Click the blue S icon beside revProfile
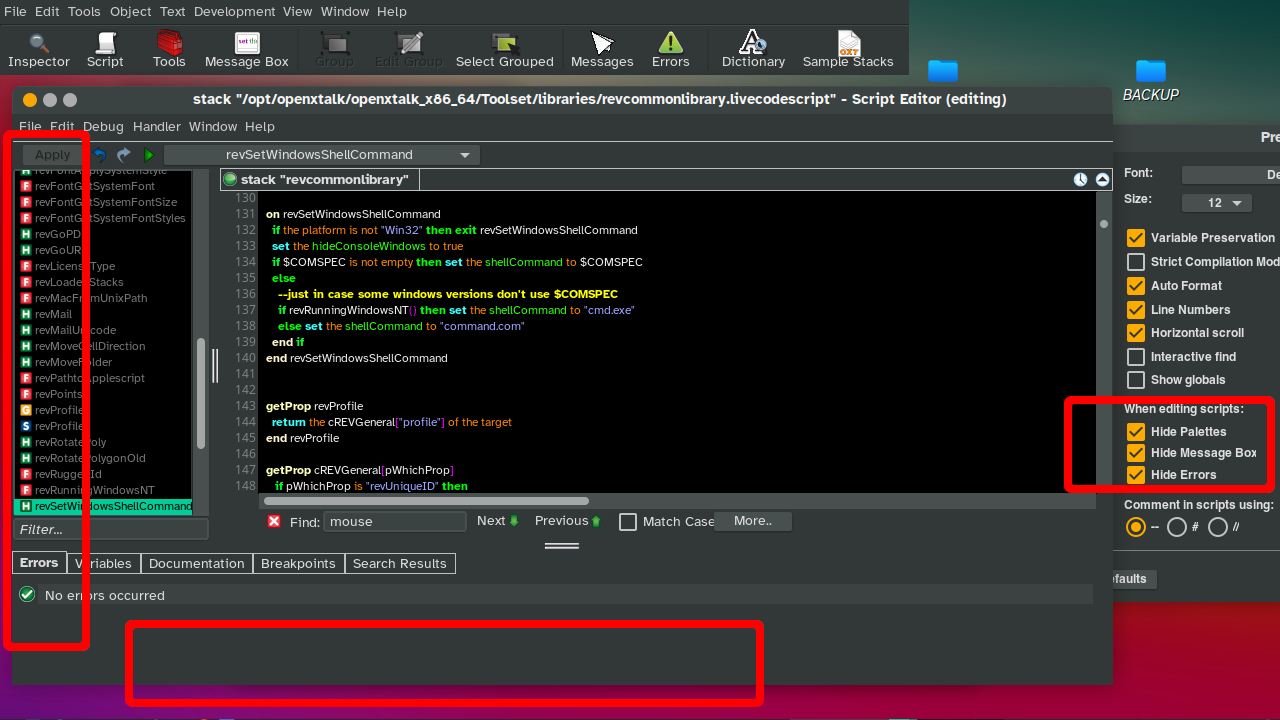The height and width of the screenshot is (720, 1280). point(26,426)
